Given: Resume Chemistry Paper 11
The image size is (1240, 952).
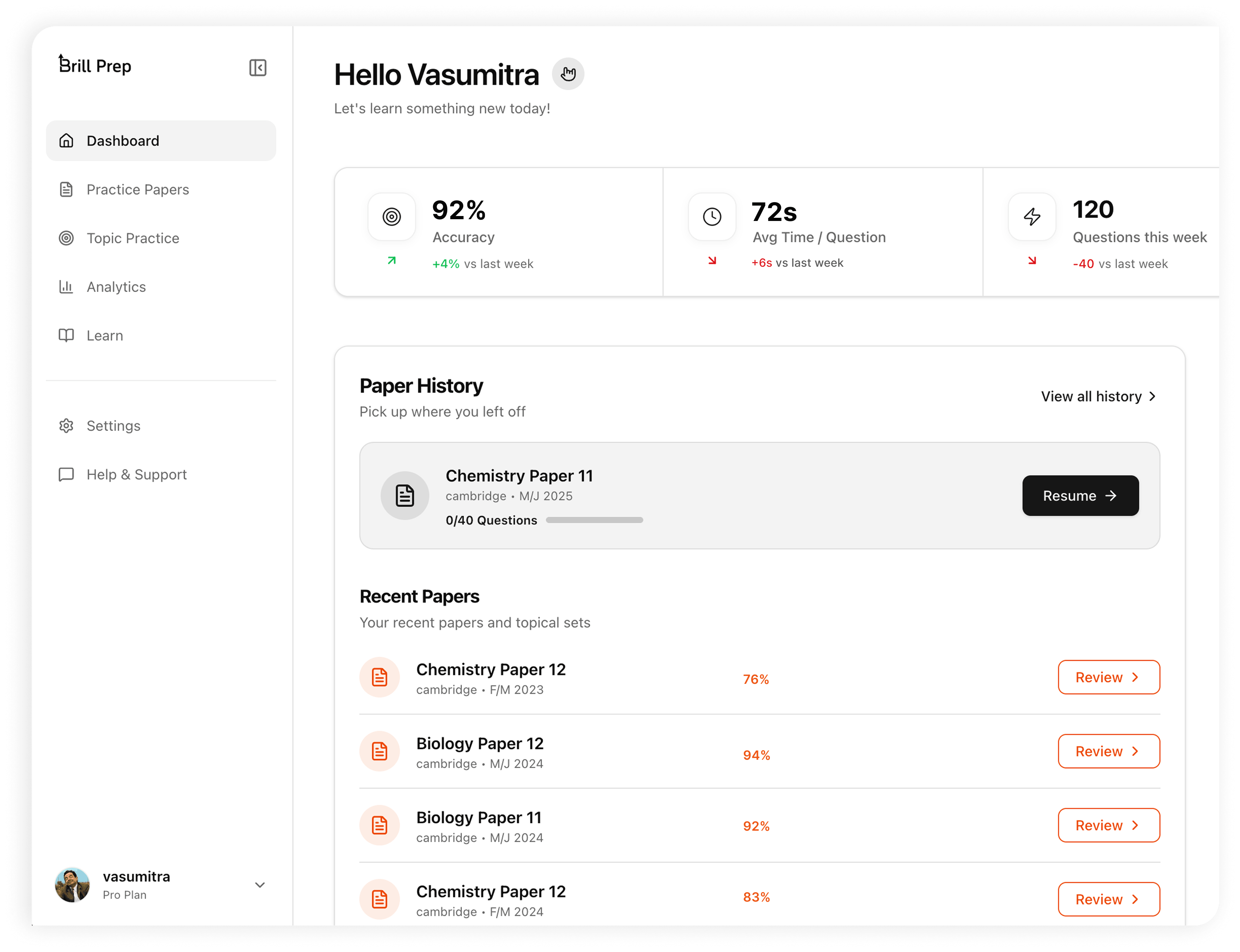Looking at the screenshot, I should click(x=1080, y=495).
